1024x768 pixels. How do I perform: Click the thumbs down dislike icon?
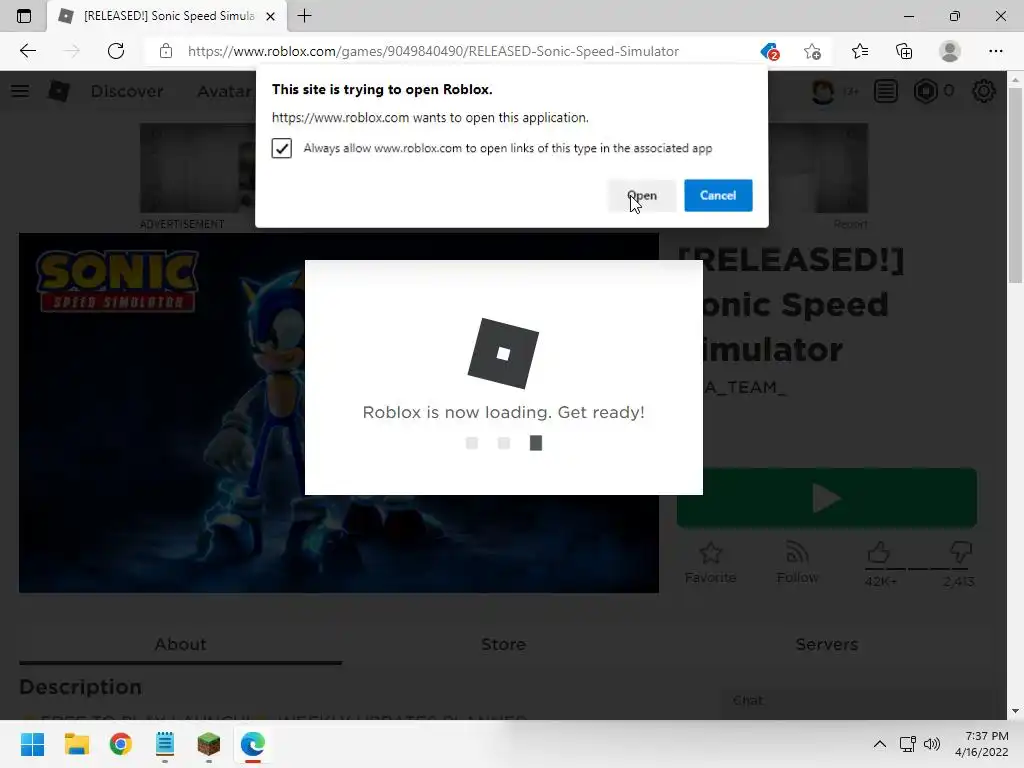click(x=960, y=553)
